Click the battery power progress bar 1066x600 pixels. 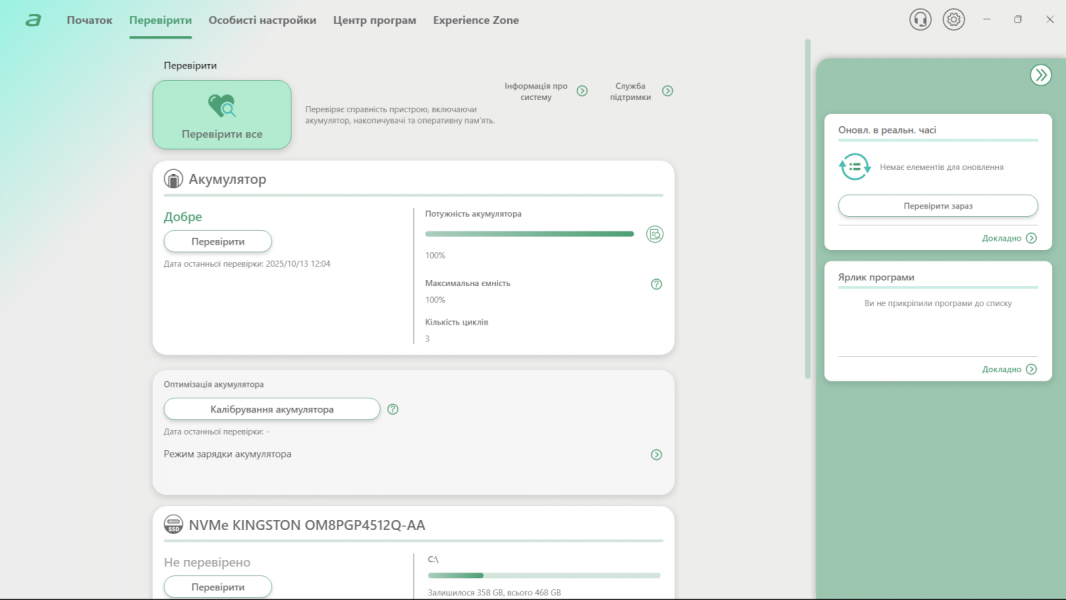pyautogui.click(x=529, y=234)
